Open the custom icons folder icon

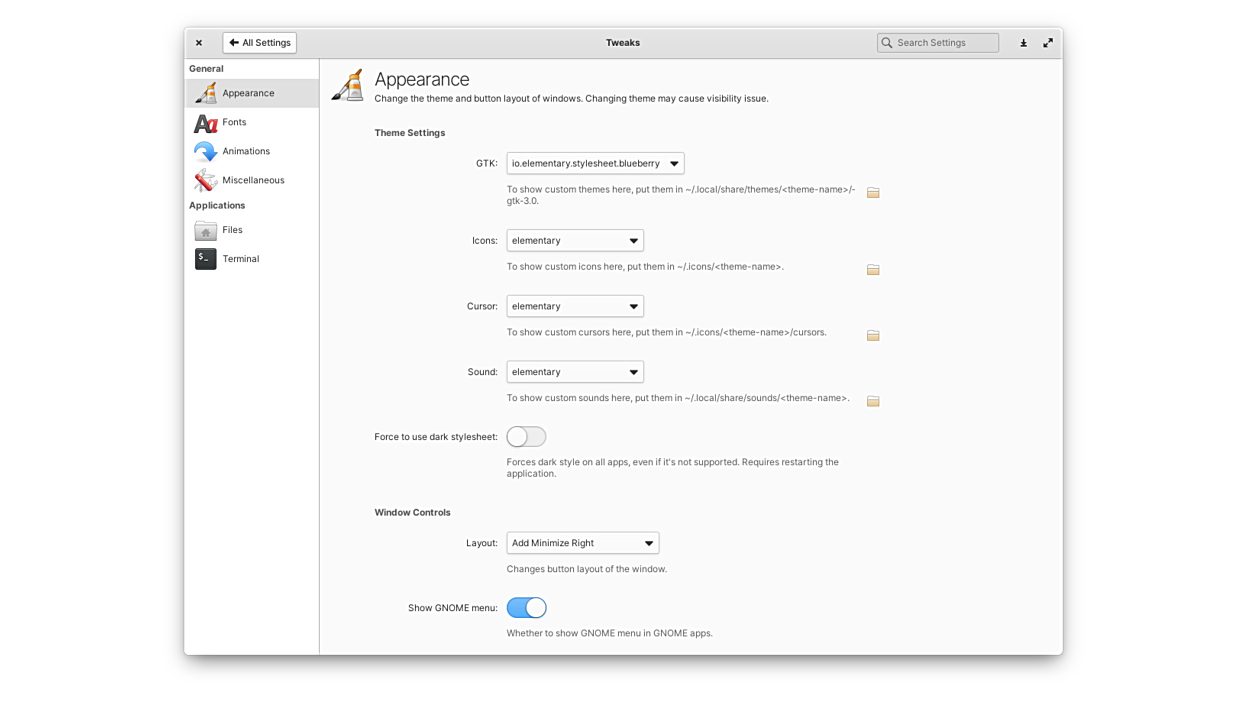click(x=873, y=270)
